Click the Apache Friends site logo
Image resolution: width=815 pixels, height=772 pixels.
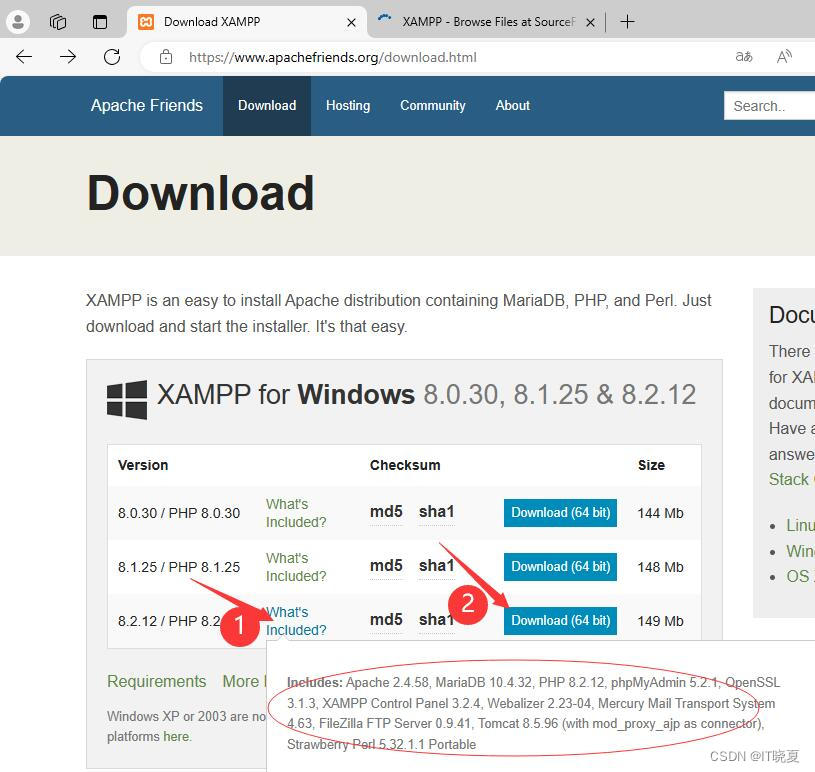147,106
